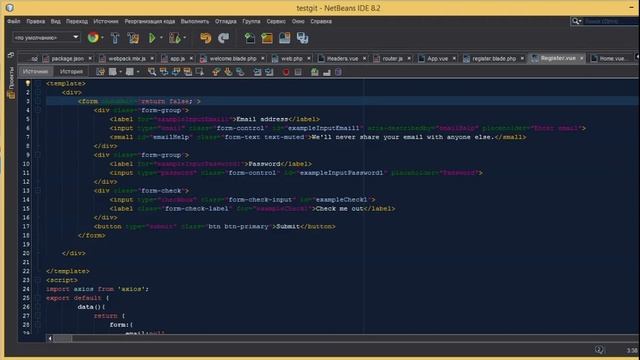Shift line right icon in editor toolbar
The width and height of the screenshot is (640, 360).
(269, 72)
